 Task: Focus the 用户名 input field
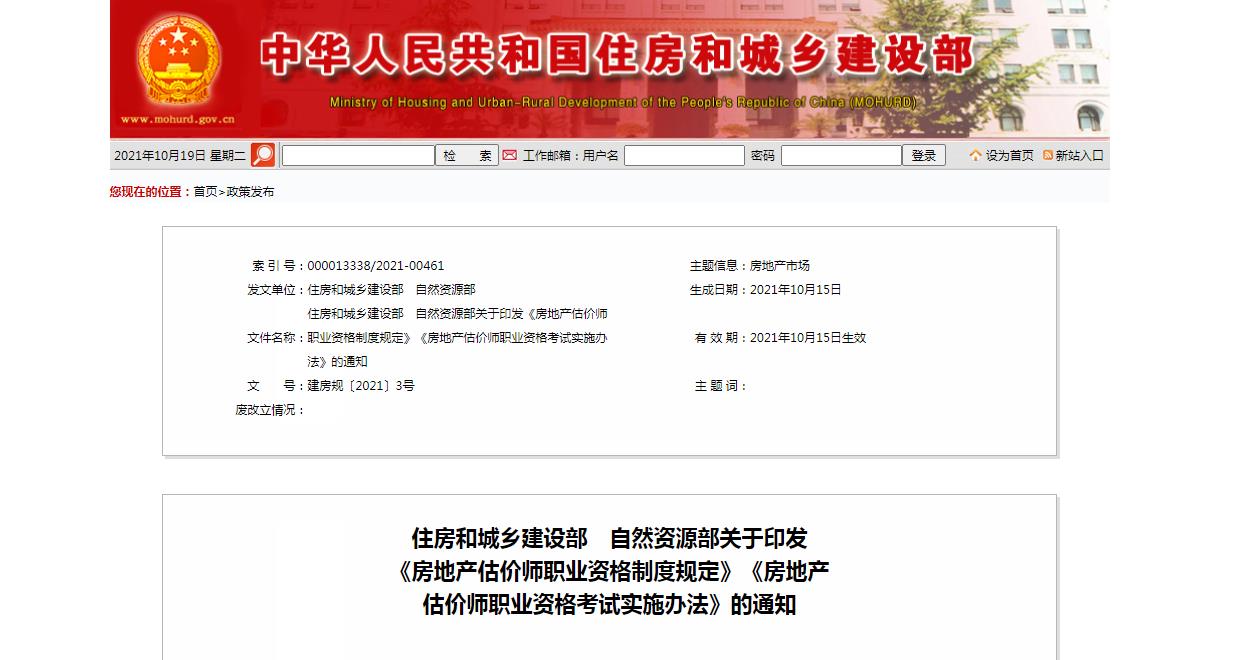coord(684,156)
